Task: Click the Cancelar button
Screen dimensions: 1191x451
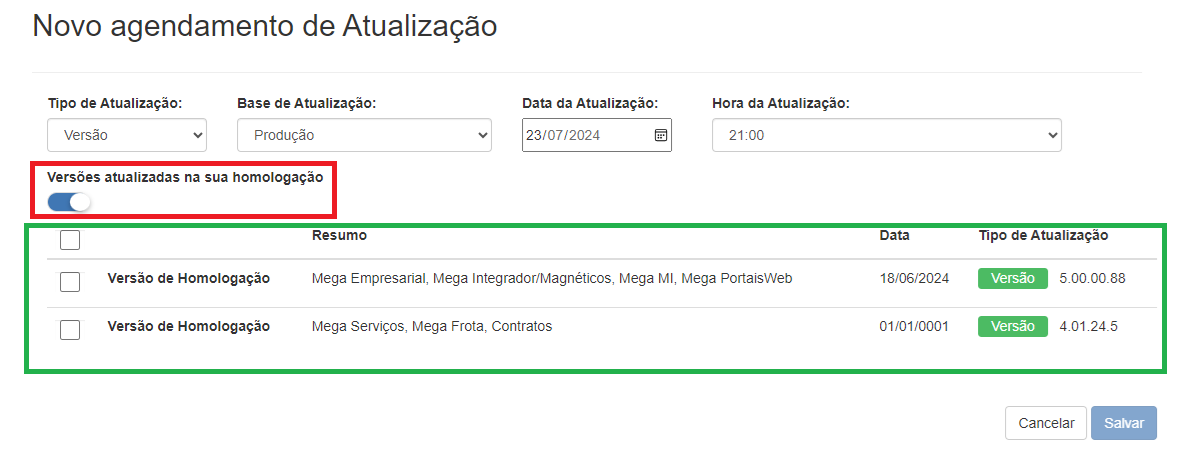Action: point(1045,423)
